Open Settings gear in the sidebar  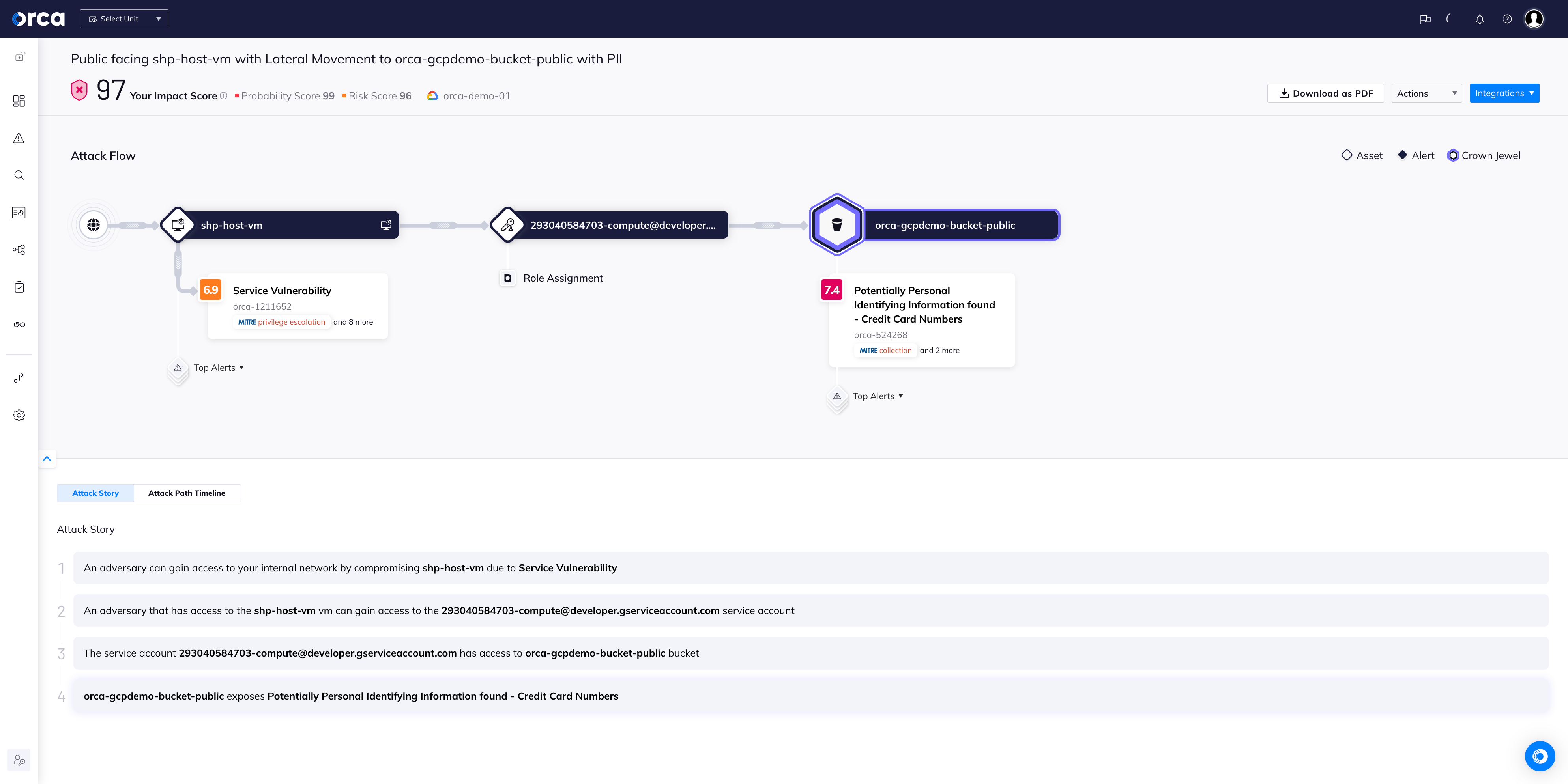19,415
